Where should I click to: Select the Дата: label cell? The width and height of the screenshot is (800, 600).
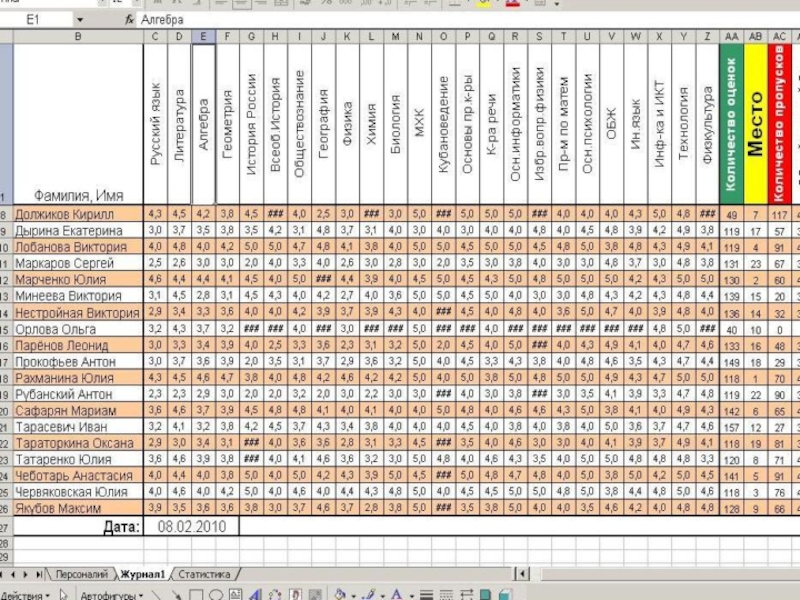pos(78,527)
